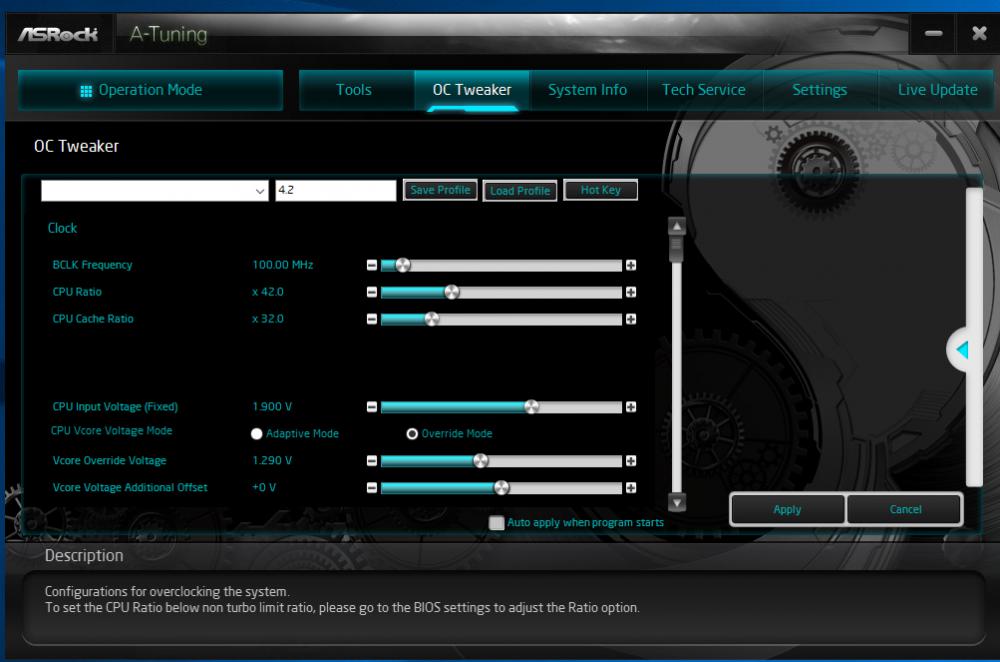
Task: Click the minus icon on CPU Cache Ratio slider
Action: [373, 318]
